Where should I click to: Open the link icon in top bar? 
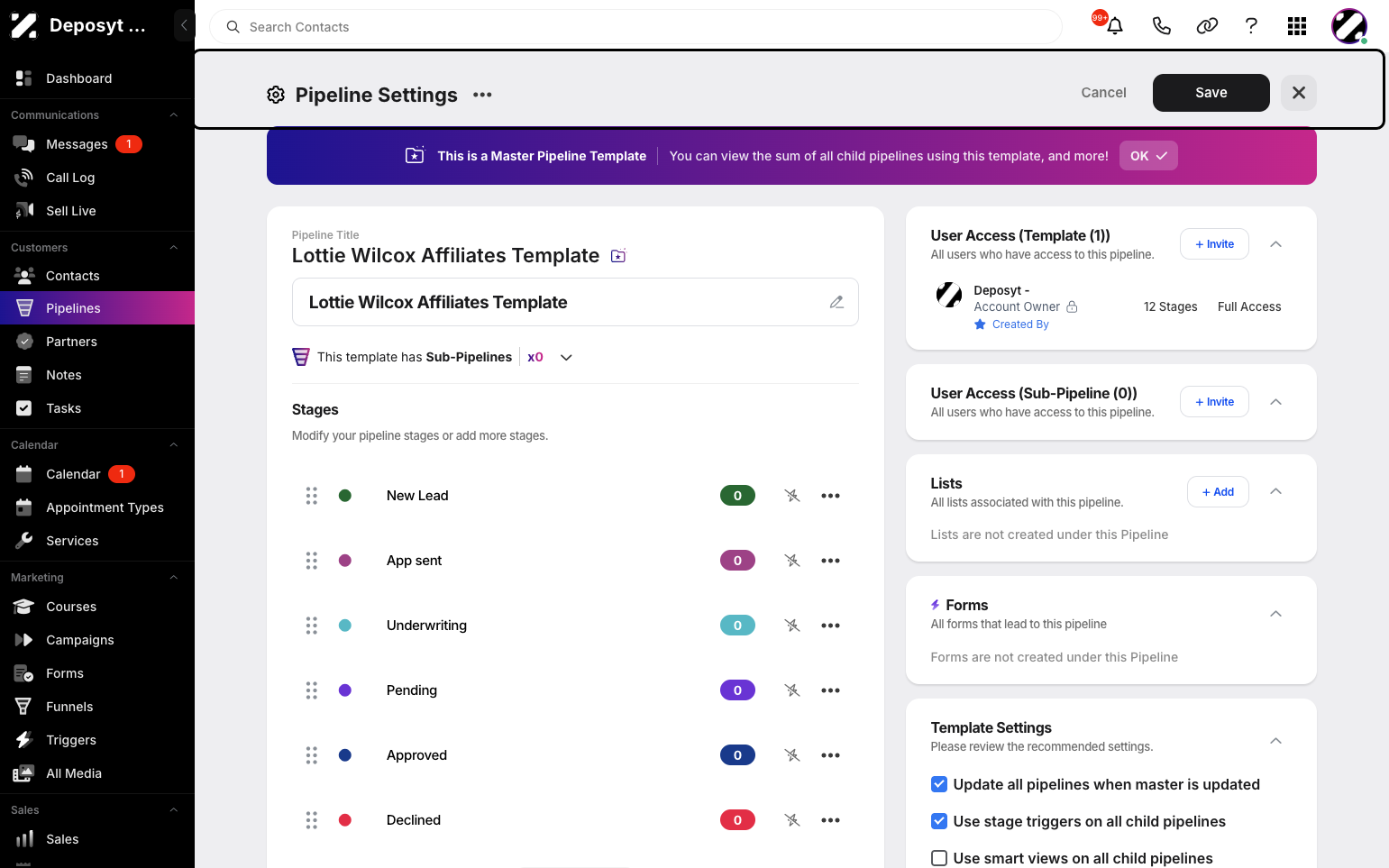(x=1207, y=26)
